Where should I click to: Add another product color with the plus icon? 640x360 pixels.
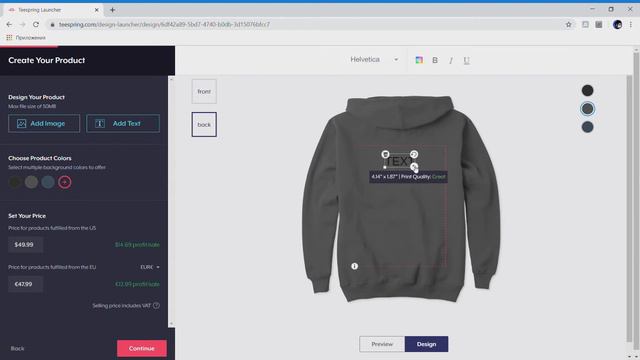tap(64, 182)
